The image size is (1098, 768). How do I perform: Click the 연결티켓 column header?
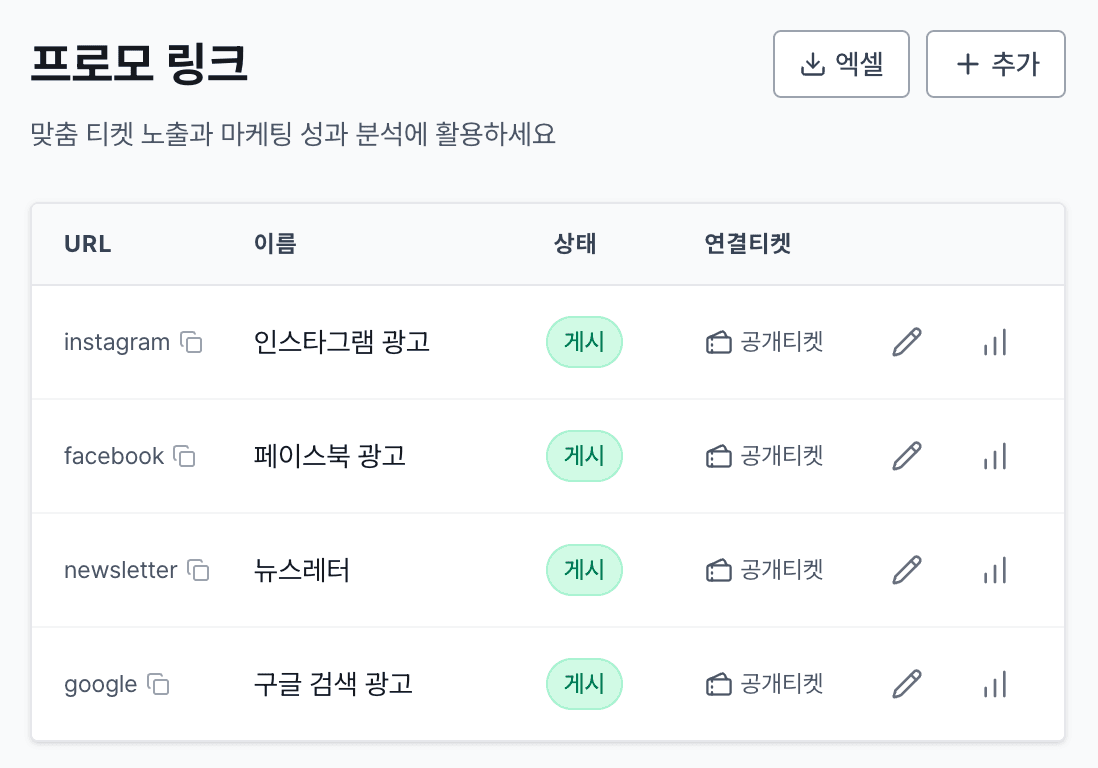coord(748,244)
